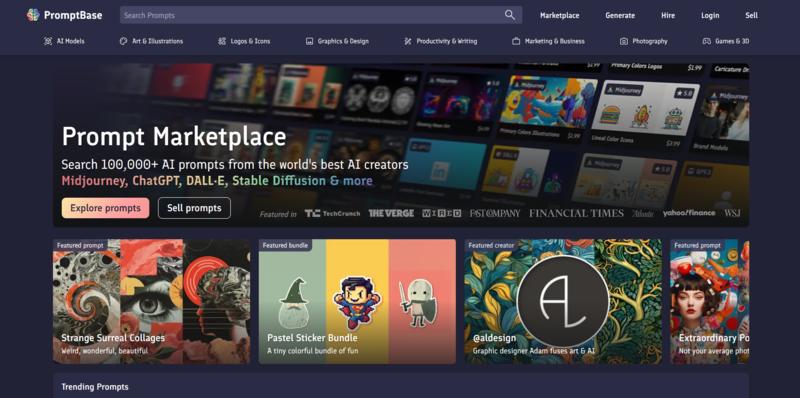This screenshot has height=398, width=800.
Task: Click the Explore prompts button
Action: 106,208
